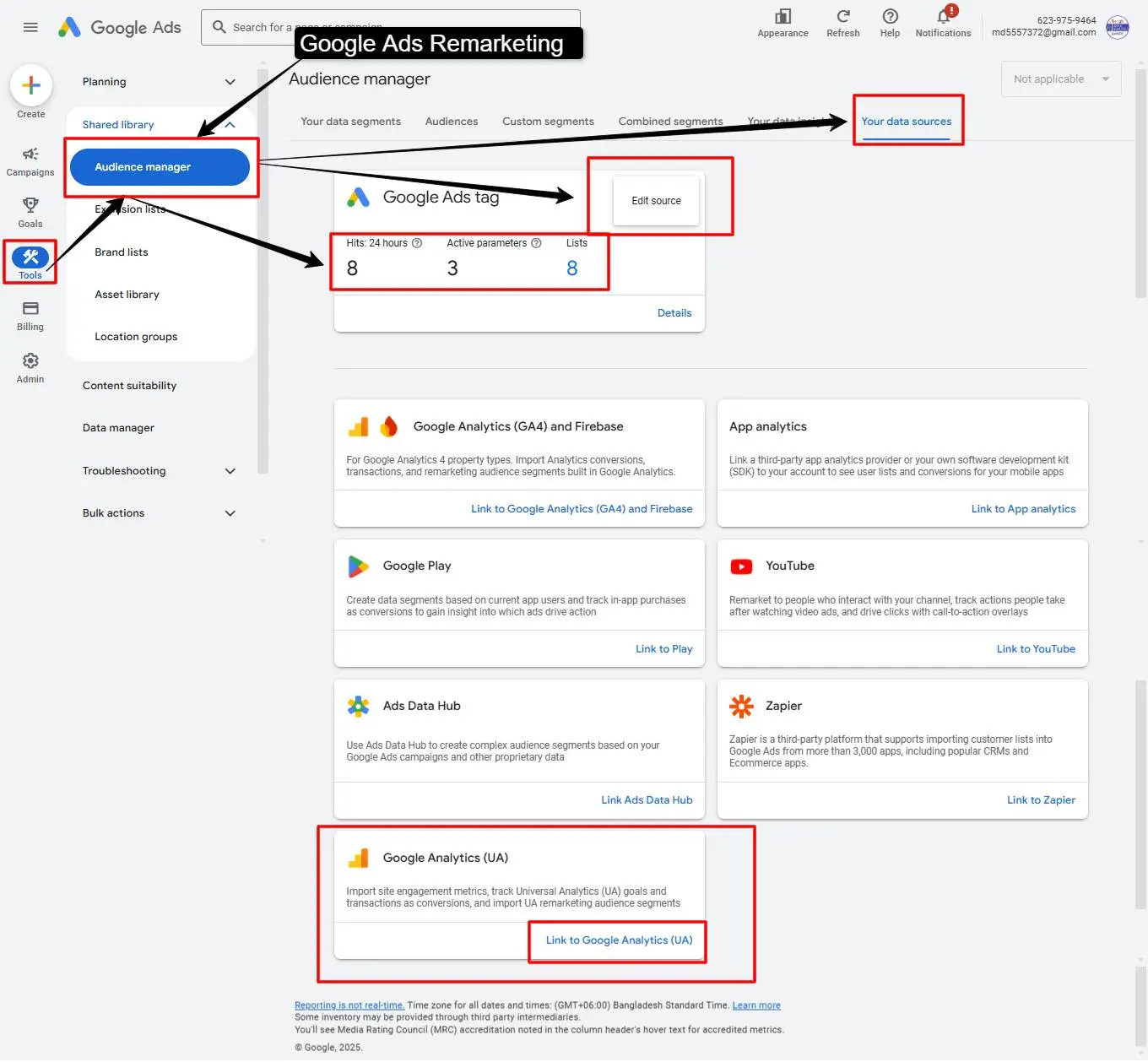Click the YouTube card icon
The width and height of the screenshot is (1148, 1062).
[x=741, y=566]
